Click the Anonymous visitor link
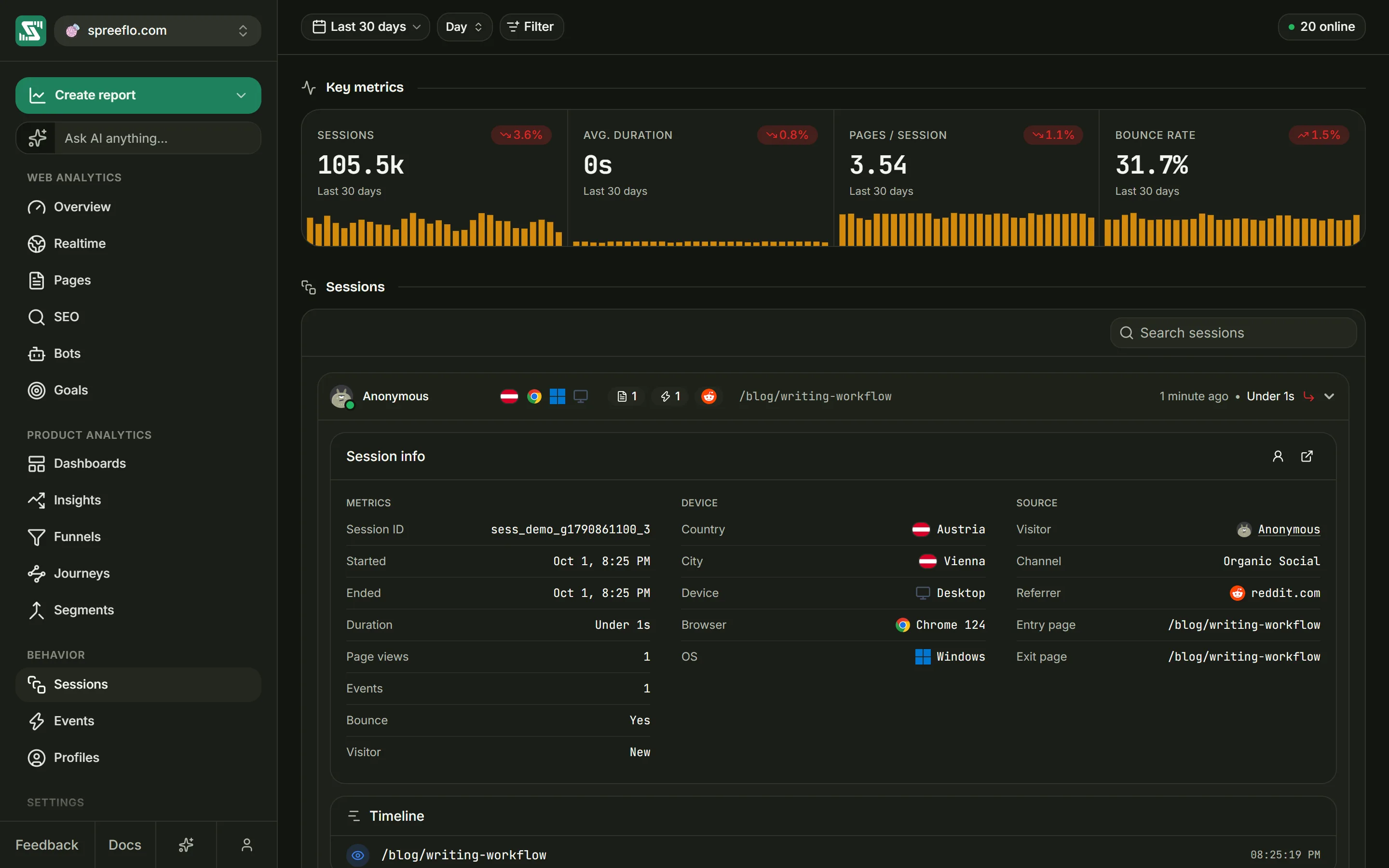1389x868 pixels. coord(1289,529)
